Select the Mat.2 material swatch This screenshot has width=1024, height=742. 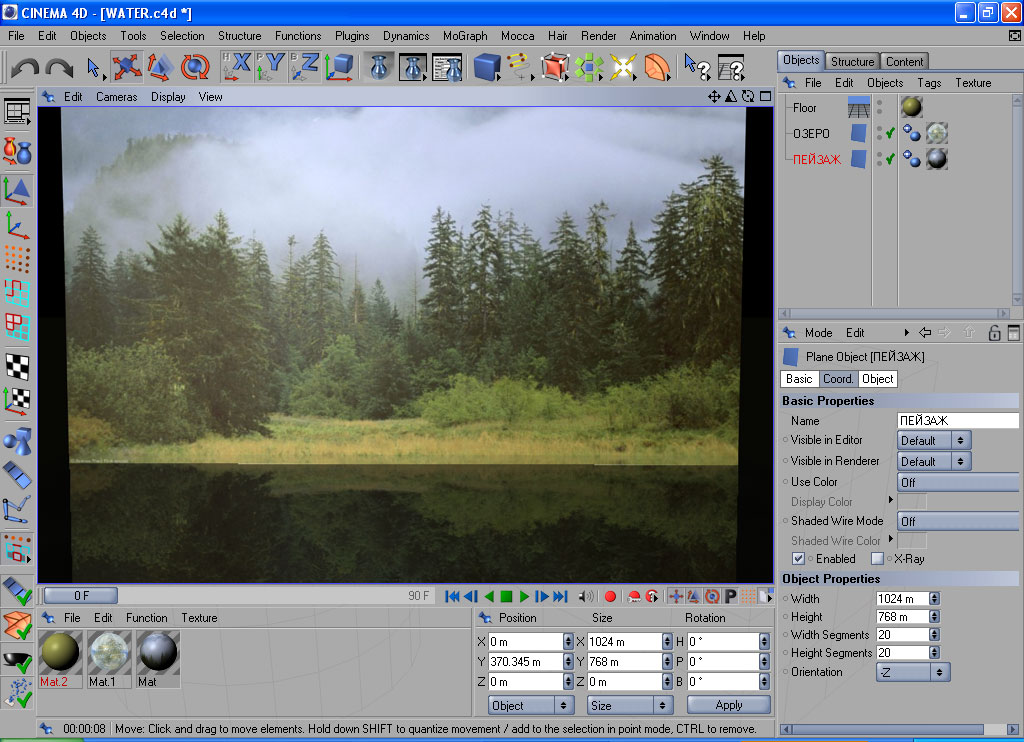click(61, 654)
